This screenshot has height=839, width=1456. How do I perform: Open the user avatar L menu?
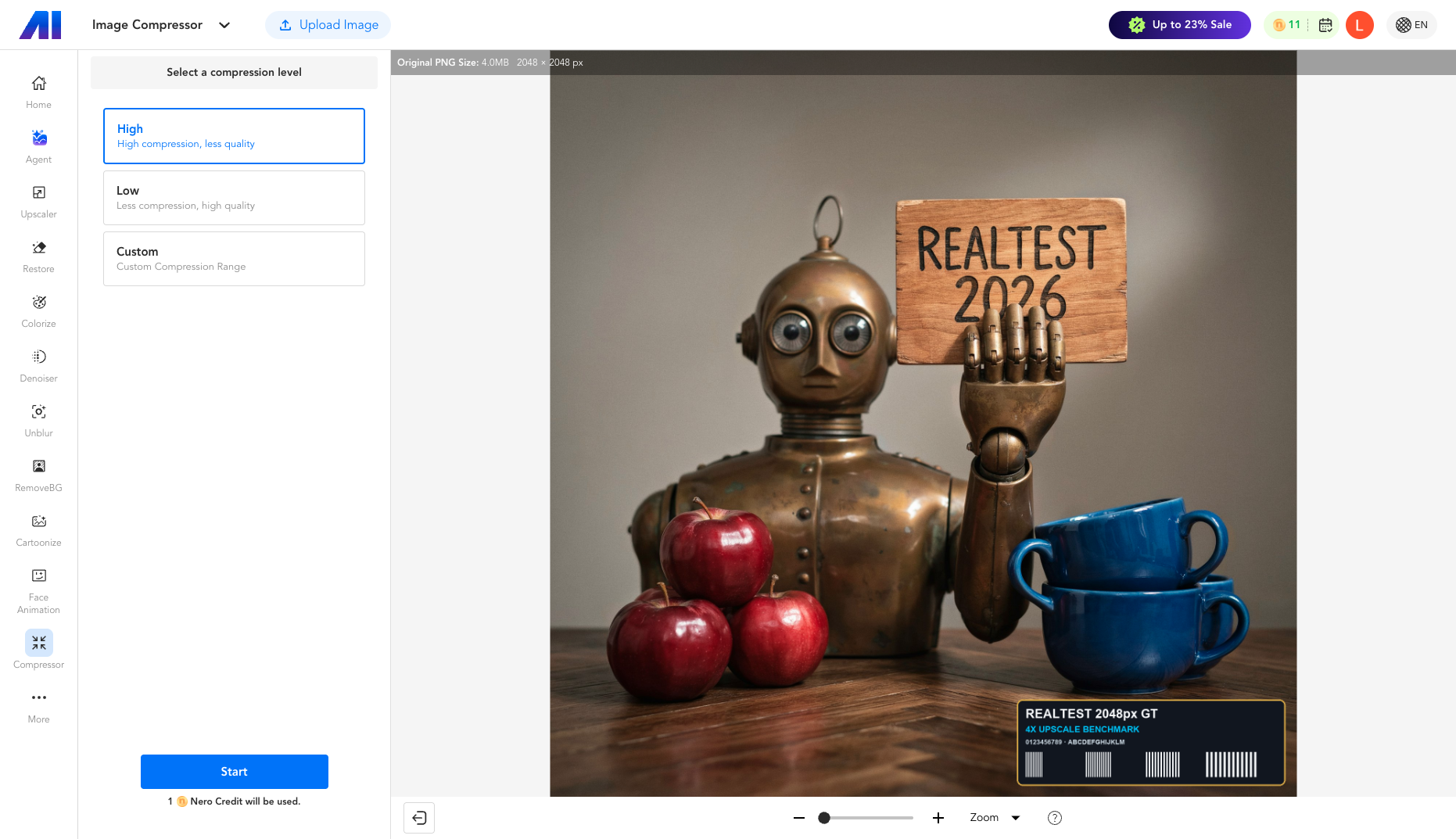pos(1360,25)
